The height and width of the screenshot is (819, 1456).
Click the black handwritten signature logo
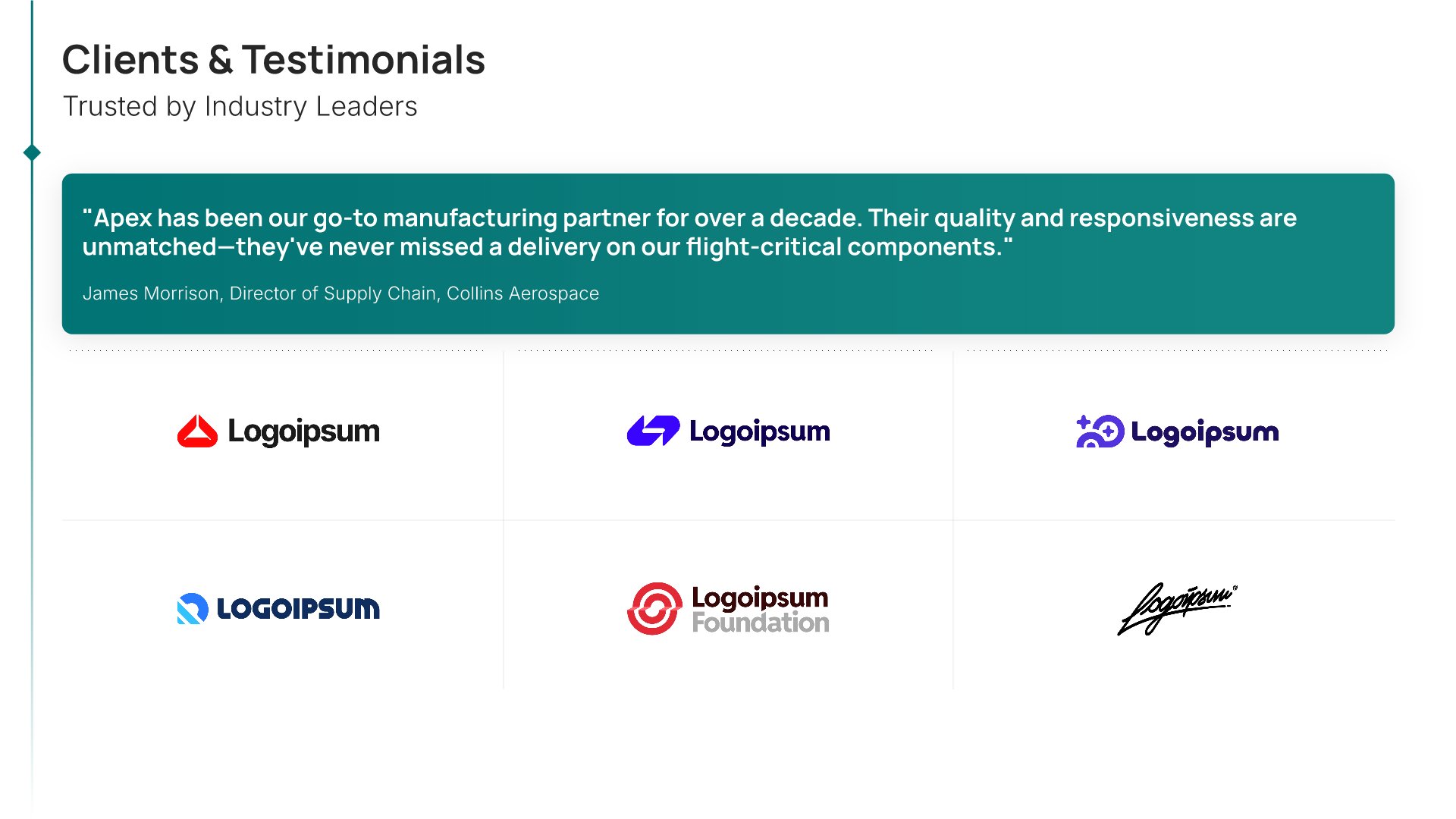tap(1174, 609)
